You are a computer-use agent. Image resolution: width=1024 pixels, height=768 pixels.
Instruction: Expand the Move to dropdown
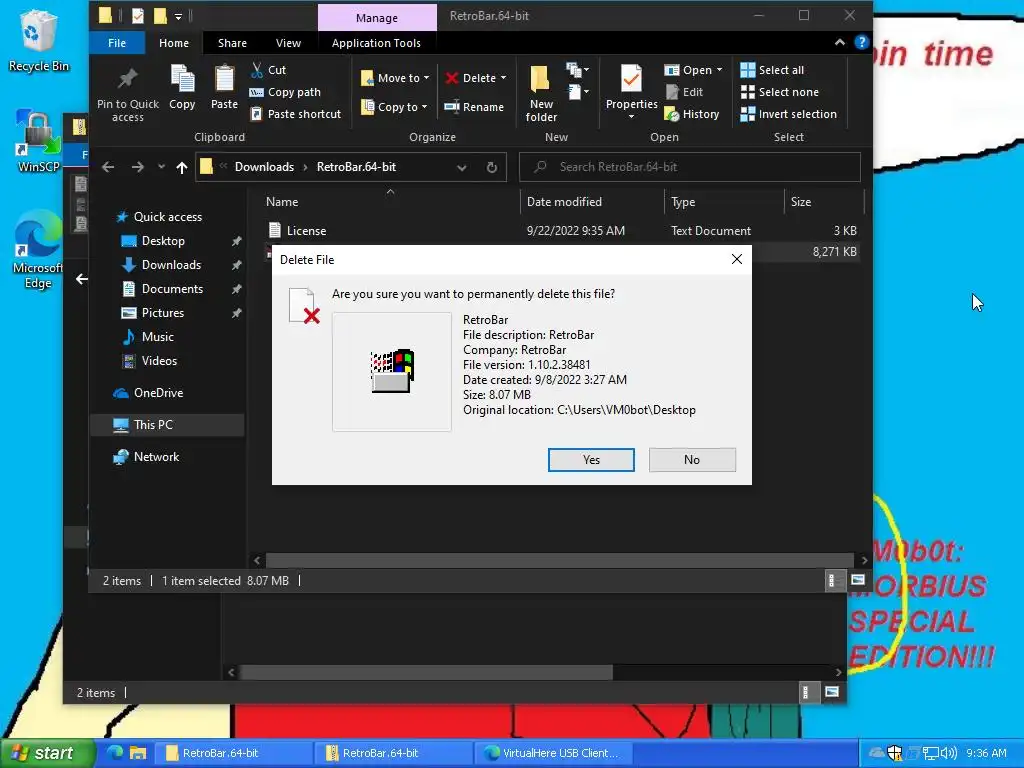(x=426, y=78)
